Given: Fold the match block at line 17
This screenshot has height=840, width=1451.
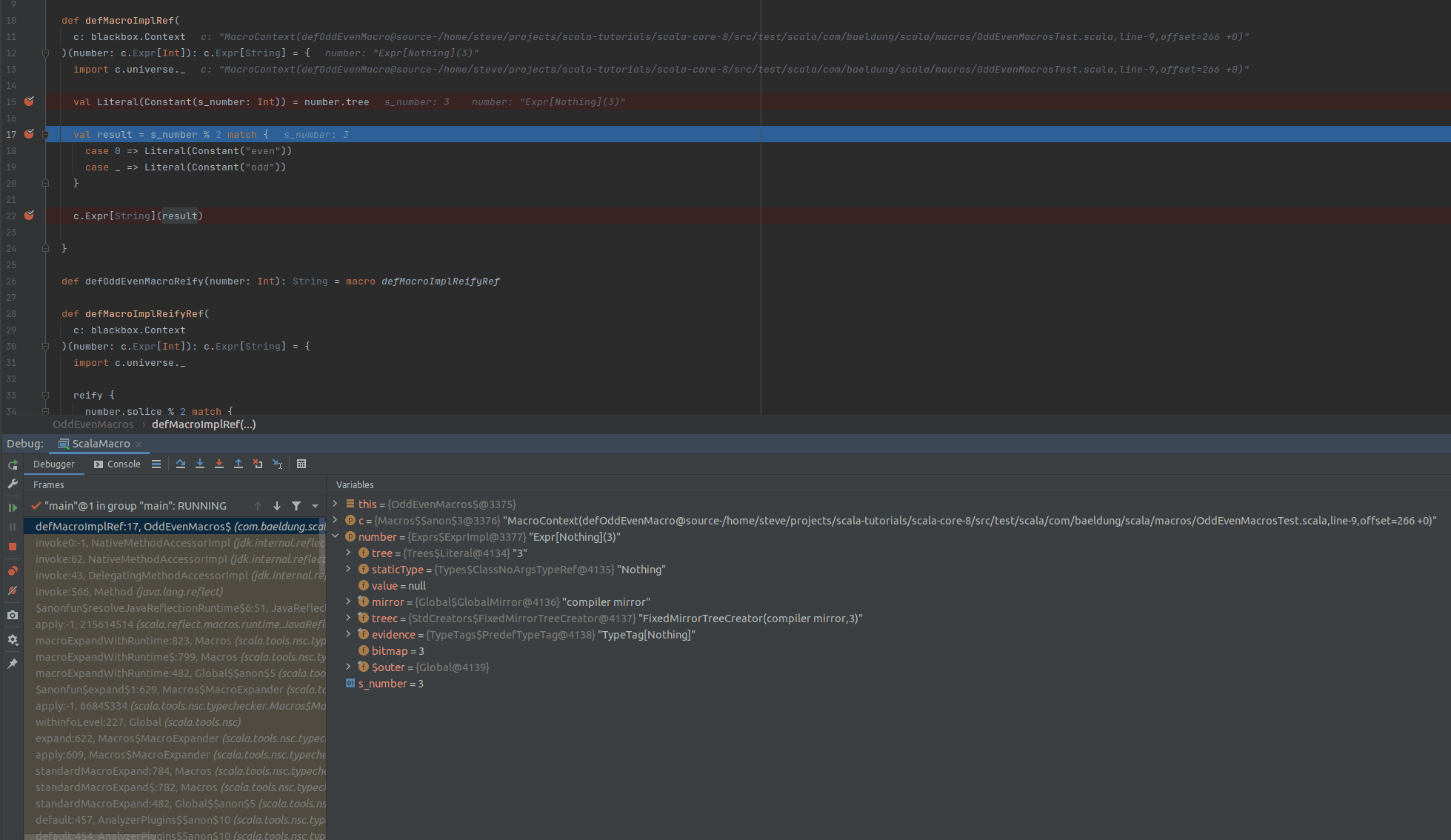Looking at the screenshot, I should coord(45,135).
